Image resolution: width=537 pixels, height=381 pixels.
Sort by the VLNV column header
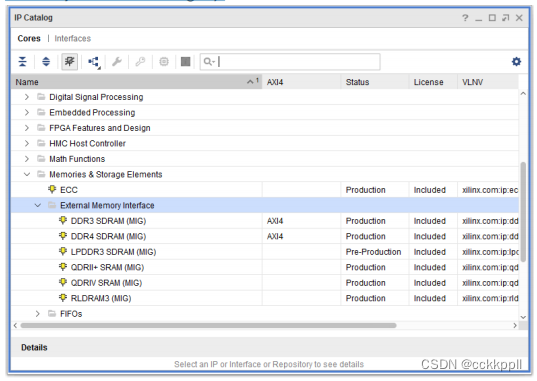point(488,82)
